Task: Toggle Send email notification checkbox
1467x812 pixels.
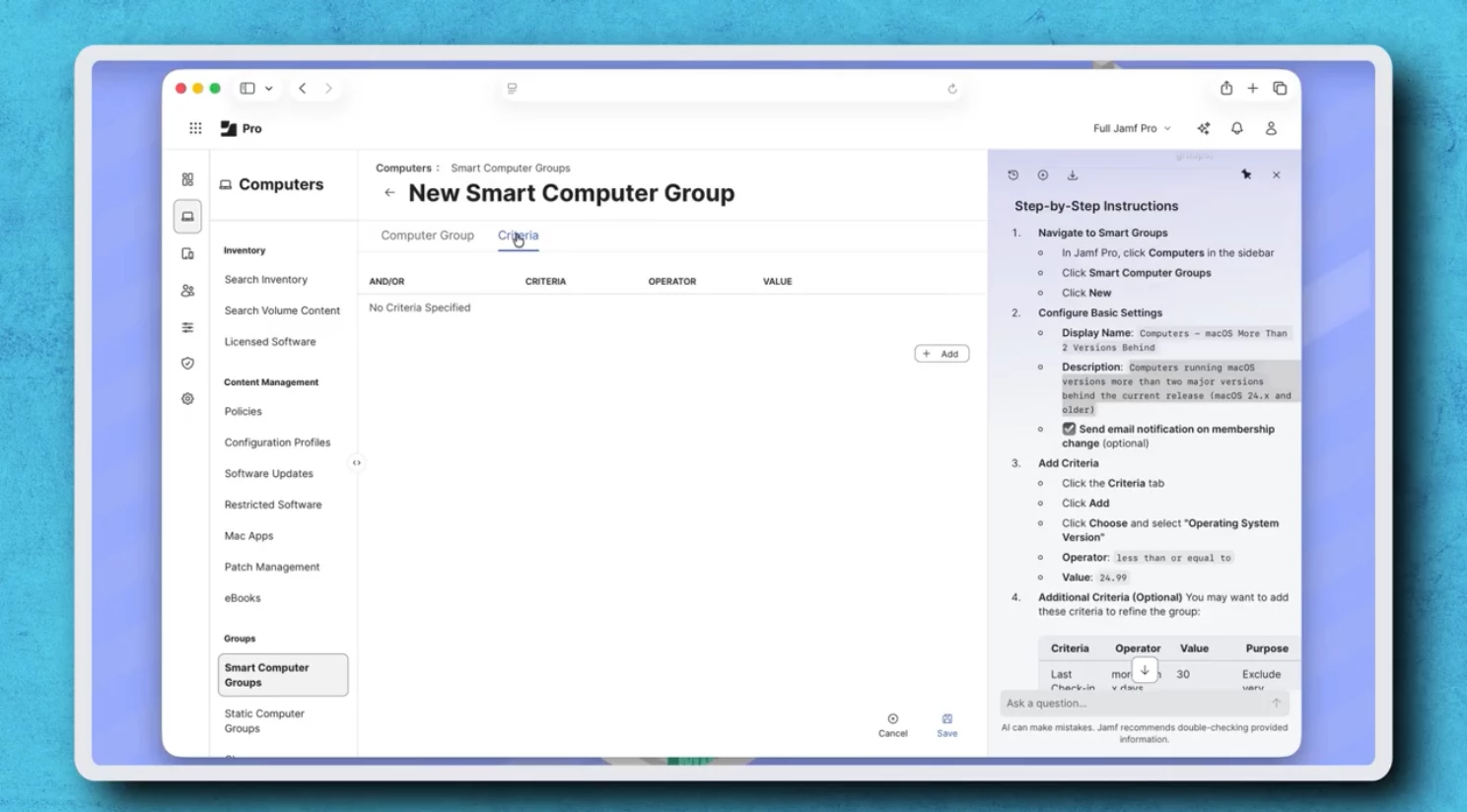Action: pos(1069,429)
